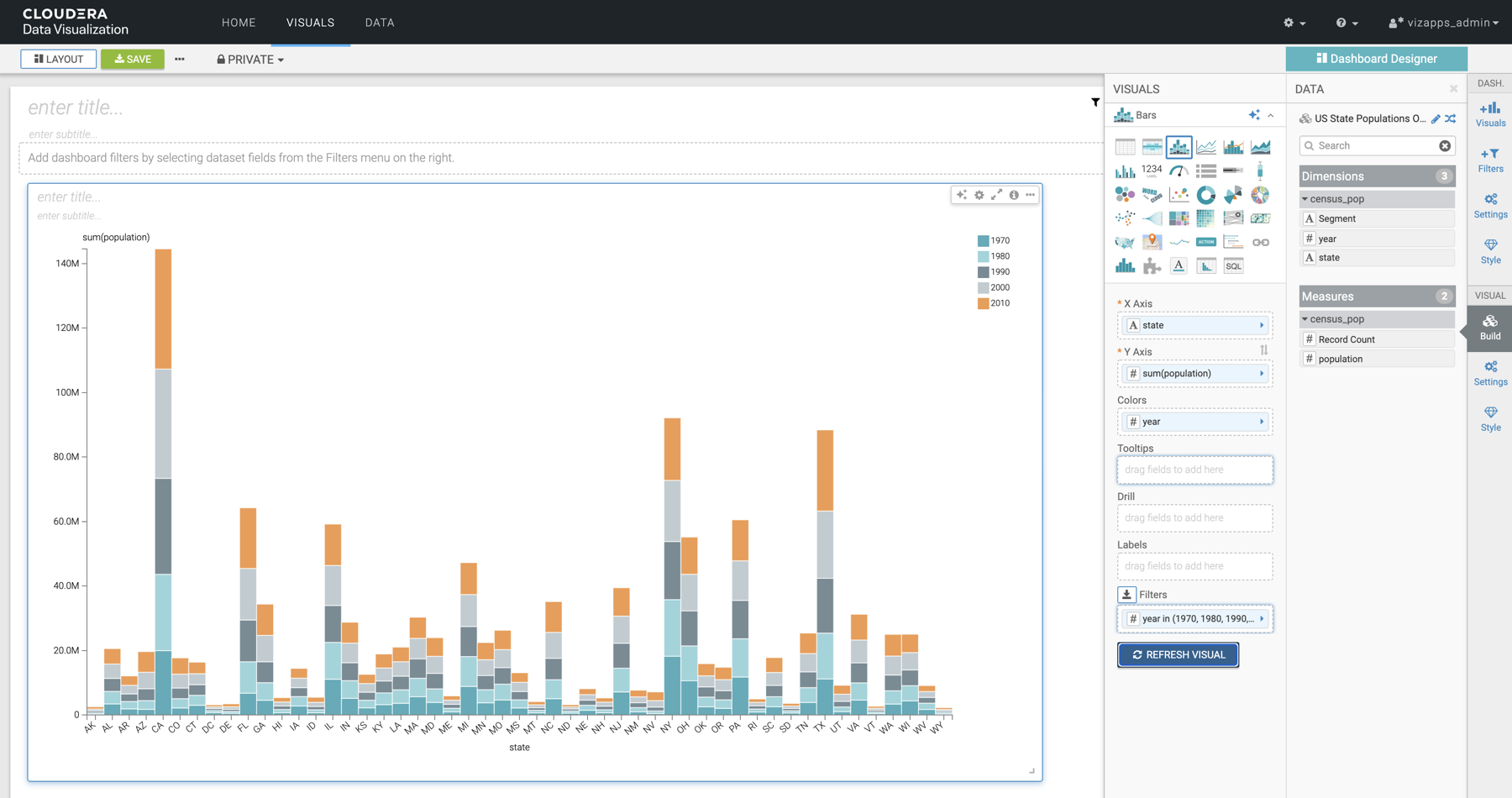Expand the year field options in Colors shelf

(1262, 422)
